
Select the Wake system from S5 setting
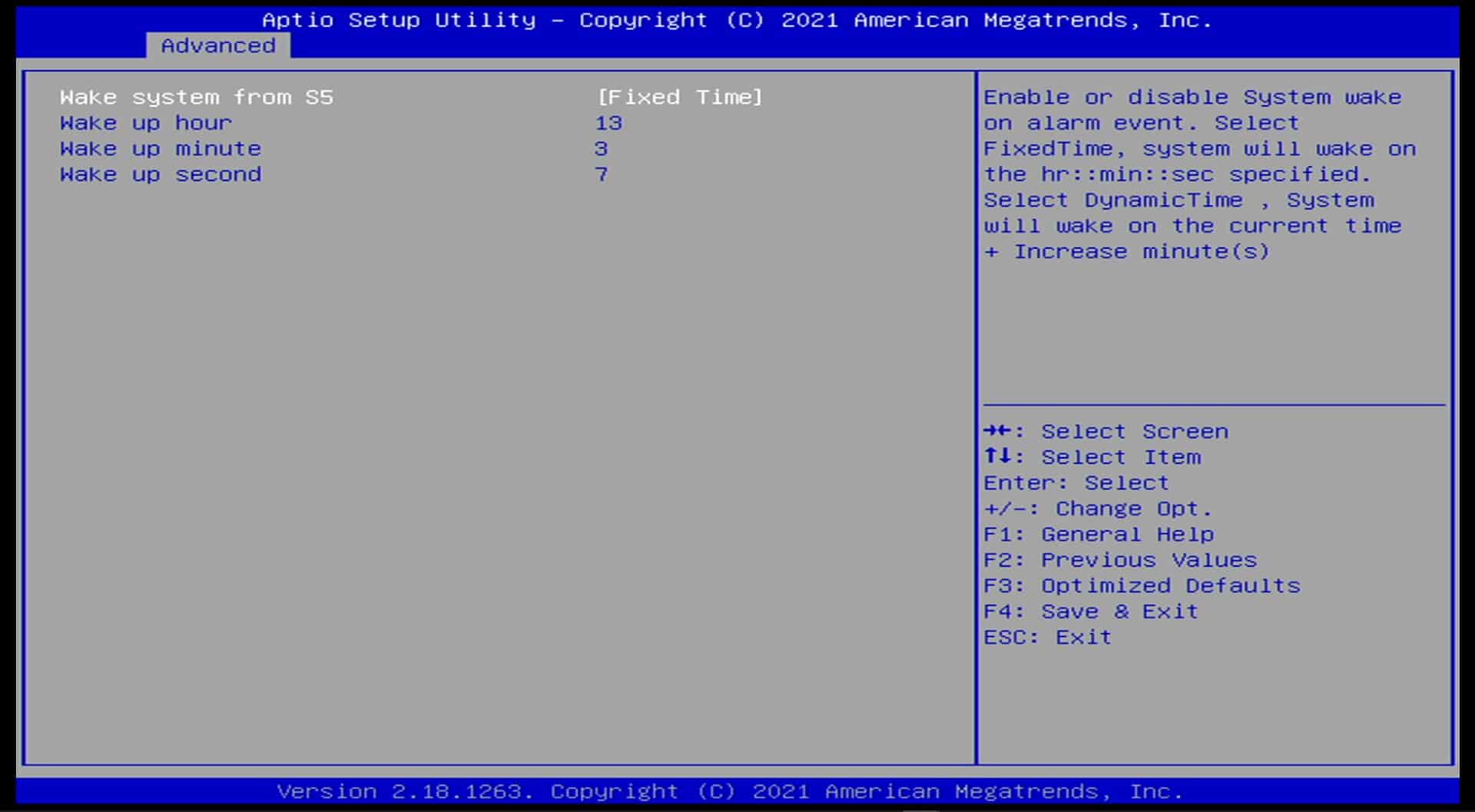point(197,98)
